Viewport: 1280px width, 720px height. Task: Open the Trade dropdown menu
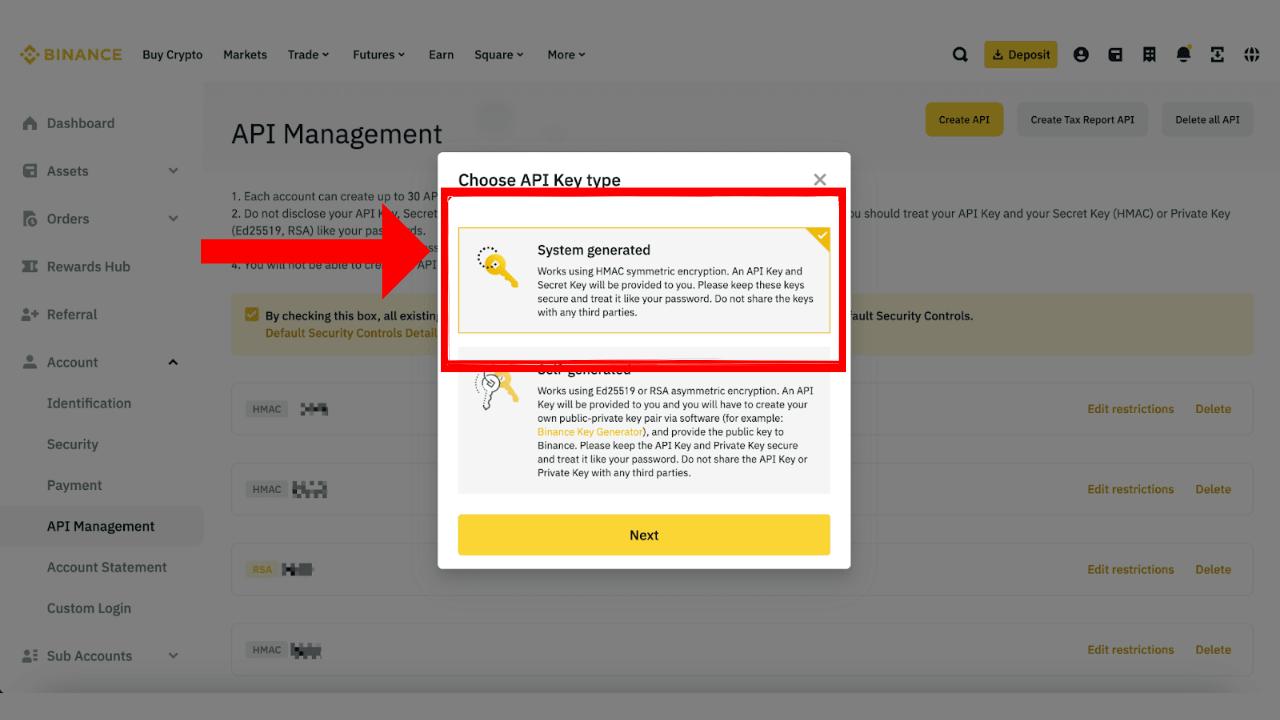(308, 55)
